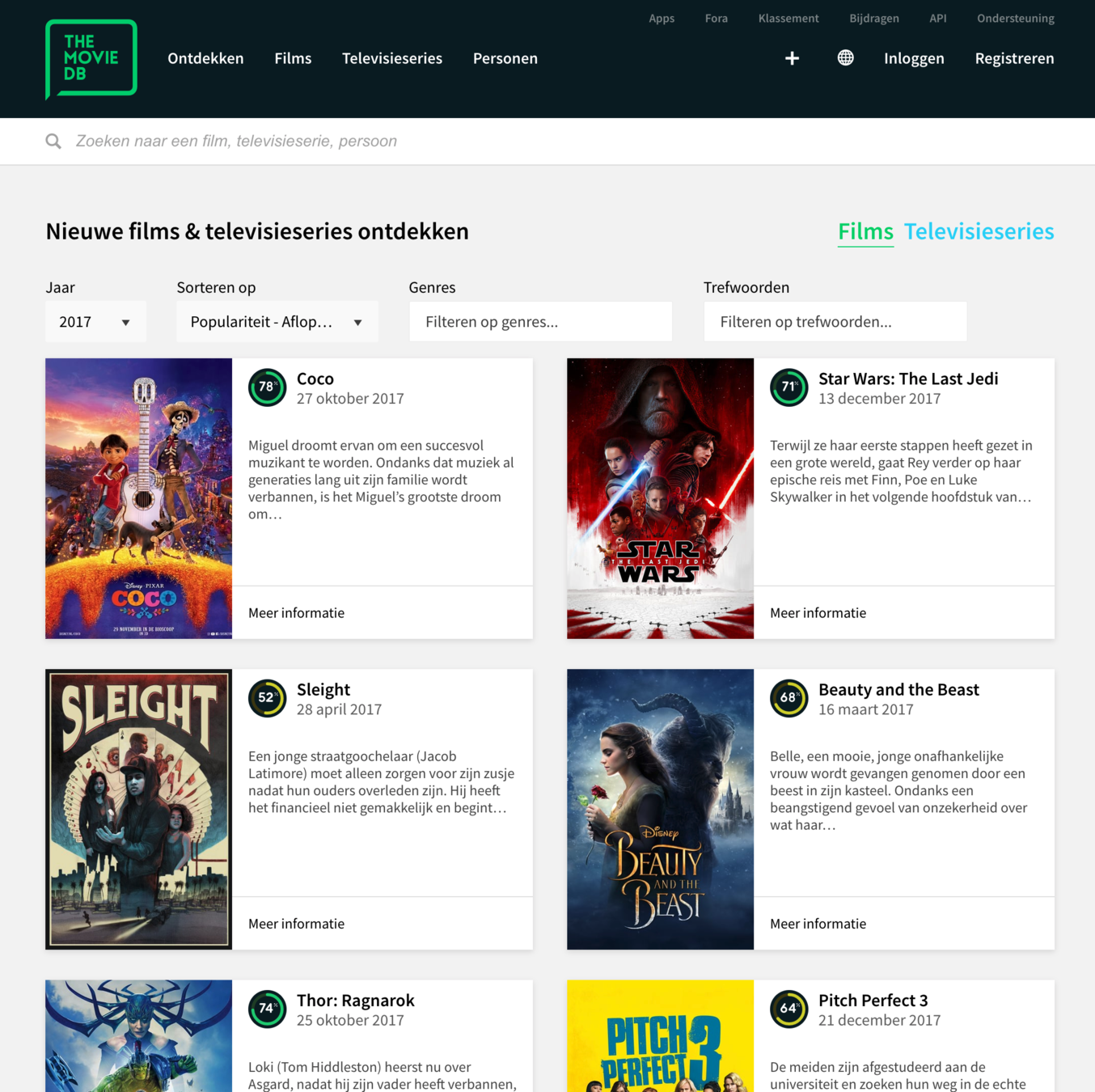Click the plus add icon in header
This screenshot has width=1095, height=1092.
[x=792, y=58]
